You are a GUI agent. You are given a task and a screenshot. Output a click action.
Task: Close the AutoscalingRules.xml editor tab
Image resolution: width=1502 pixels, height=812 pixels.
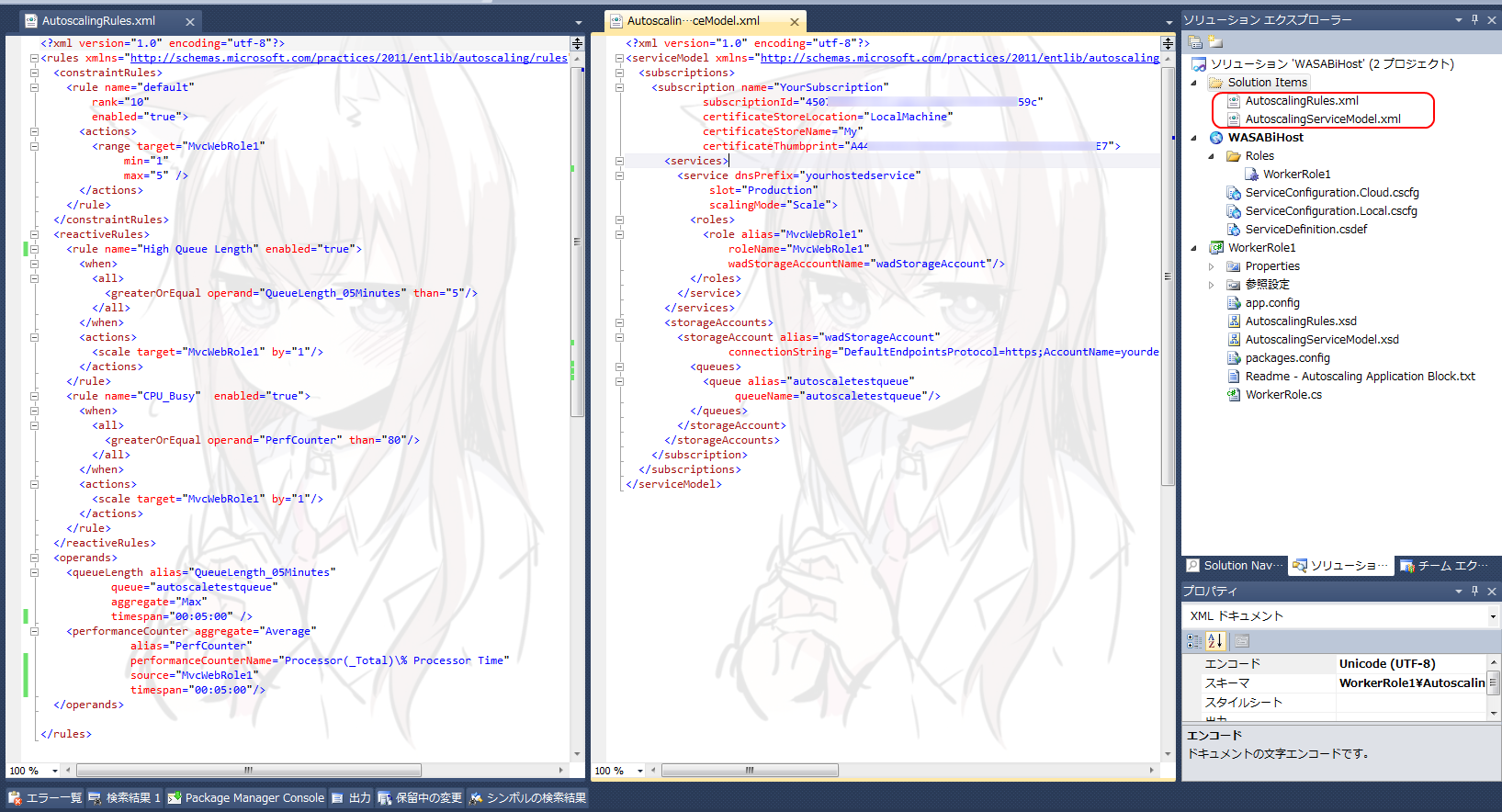click(190, 22)
